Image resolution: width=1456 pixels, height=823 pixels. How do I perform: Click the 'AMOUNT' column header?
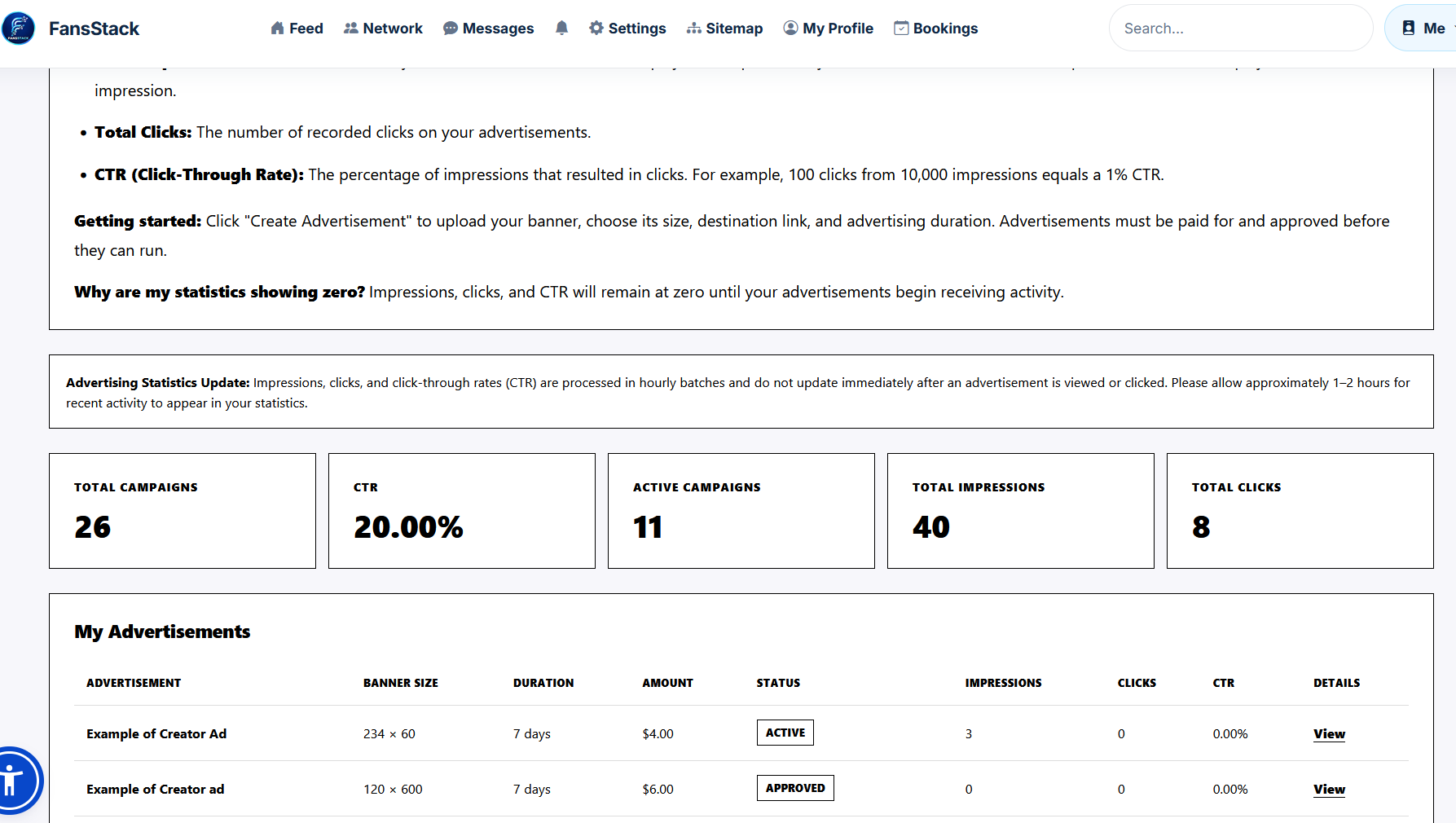(667, 683)
